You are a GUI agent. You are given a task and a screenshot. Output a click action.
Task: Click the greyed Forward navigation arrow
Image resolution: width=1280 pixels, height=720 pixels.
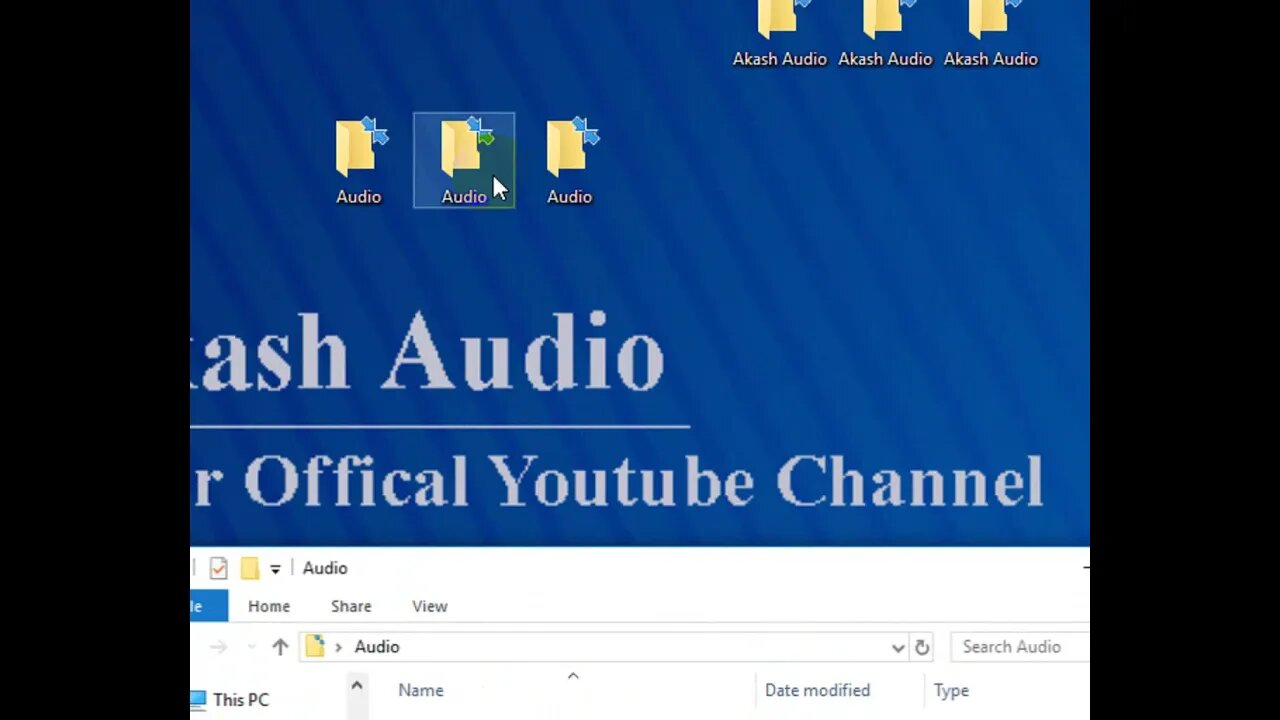[218, 647]
